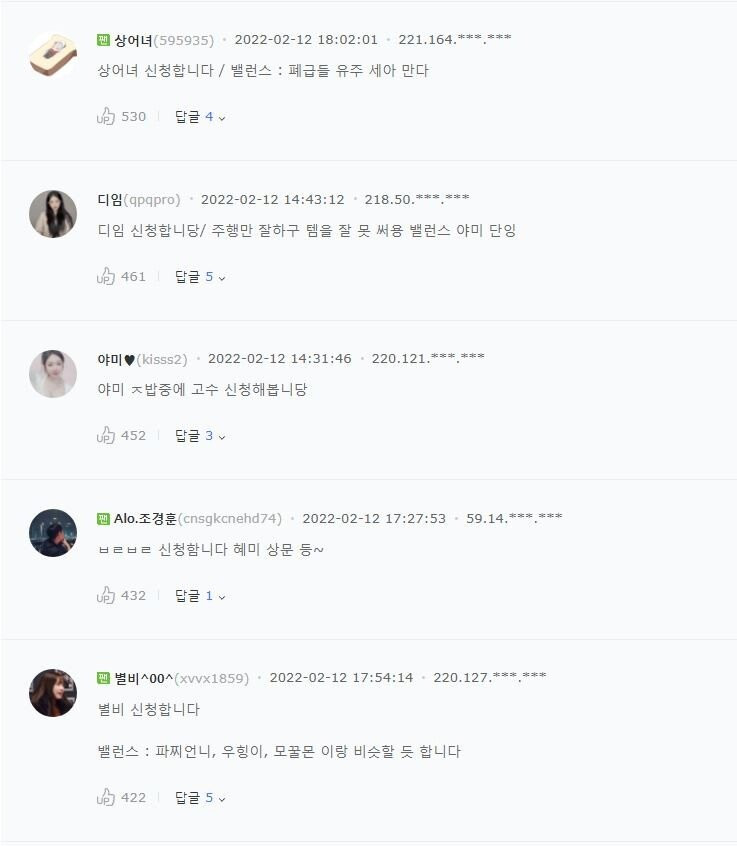Screen dimensions: 737x846
Task: Expand the 5 replies under 디임's comment
Action: point(200,277)
